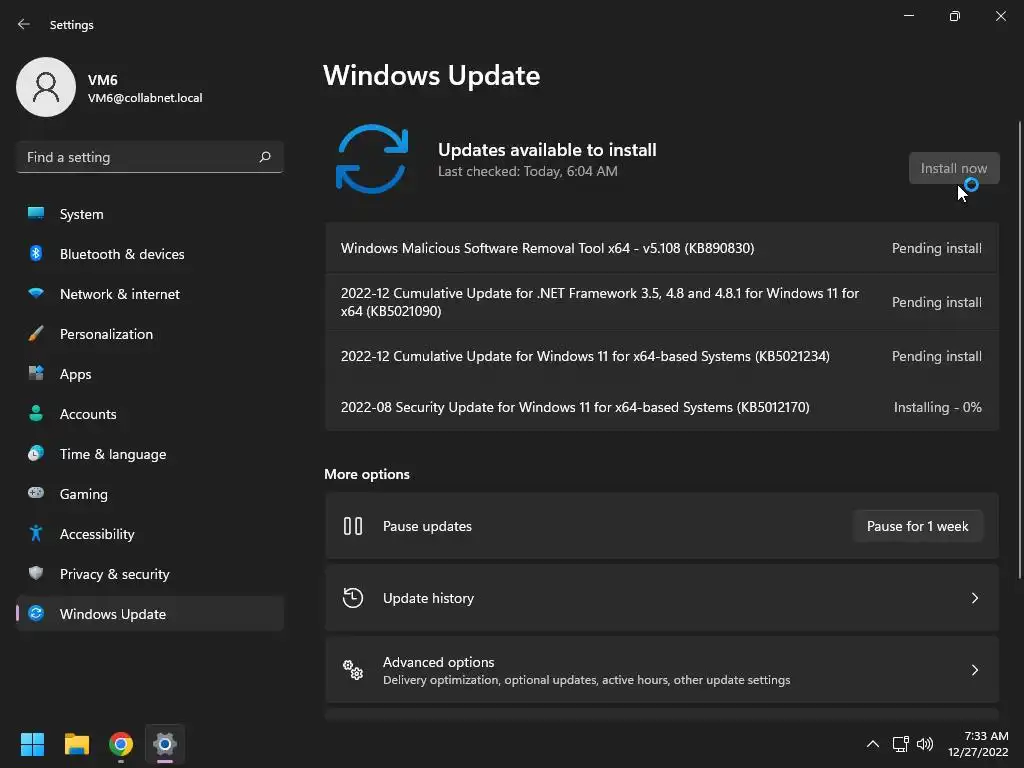The image size is (1024, 768).
Task: Click the back arrow in Settings header
Action: pyautogui.click(x=24, y=24)
